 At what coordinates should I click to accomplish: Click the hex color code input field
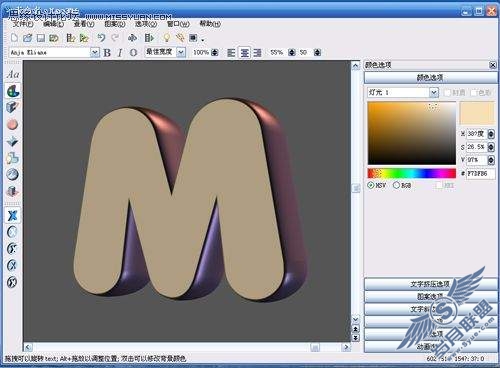tap(480, 174)
